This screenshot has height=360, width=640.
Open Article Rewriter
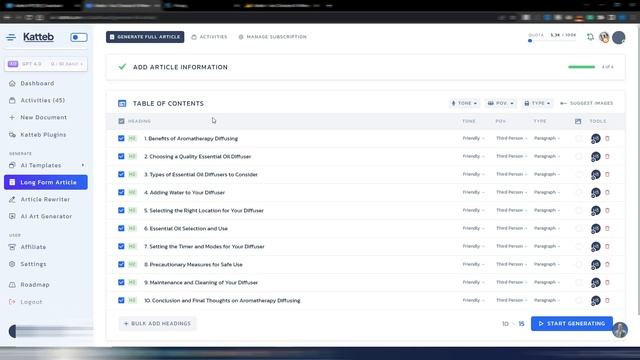pos(45,200)
